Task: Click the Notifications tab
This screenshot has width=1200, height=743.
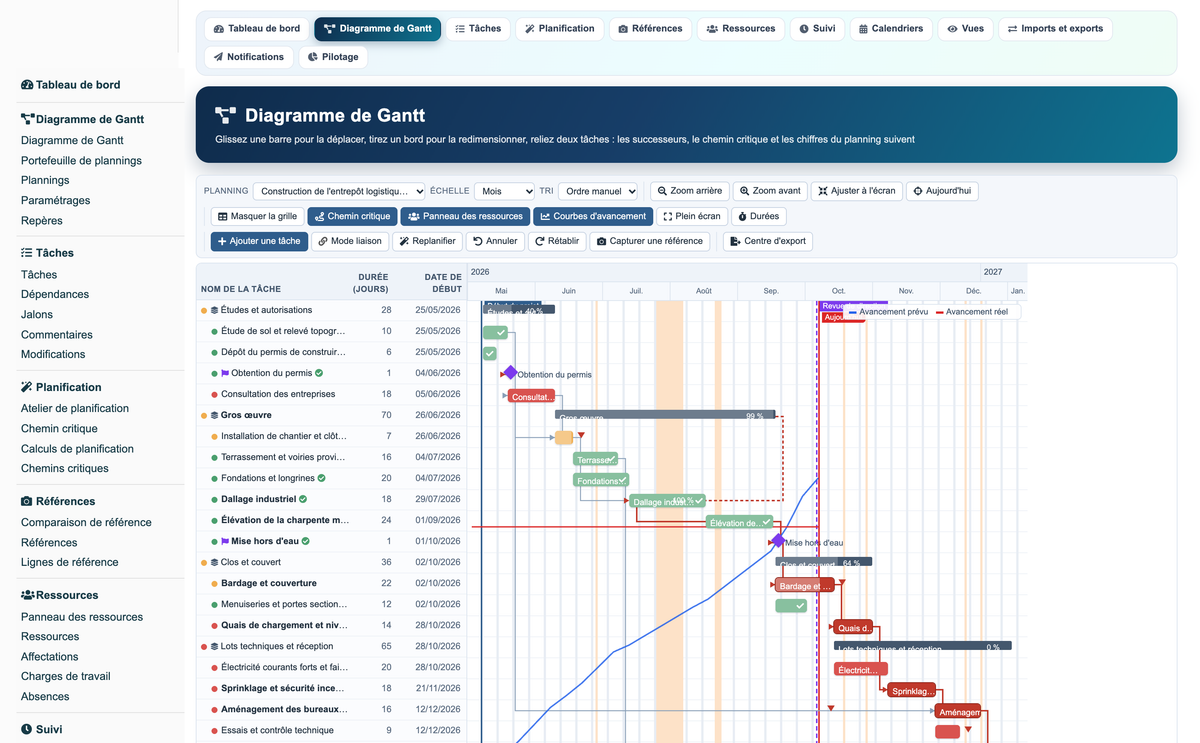Action: tap(248, 57)
